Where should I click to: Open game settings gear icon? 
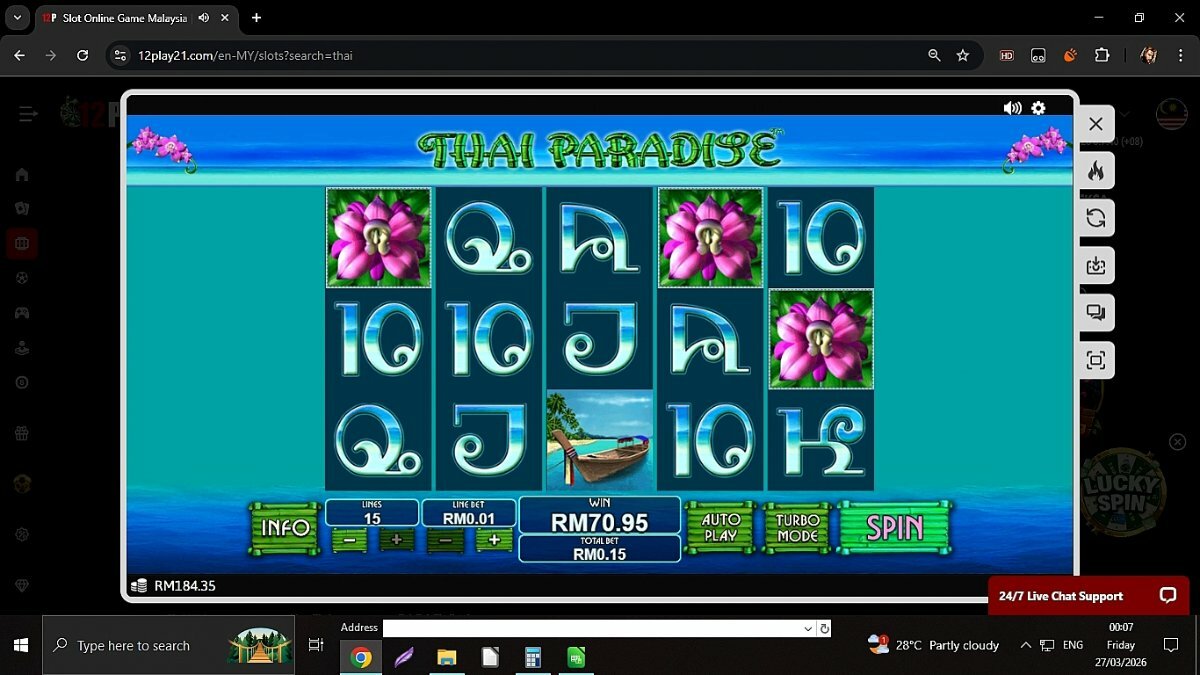(1038, 108)
